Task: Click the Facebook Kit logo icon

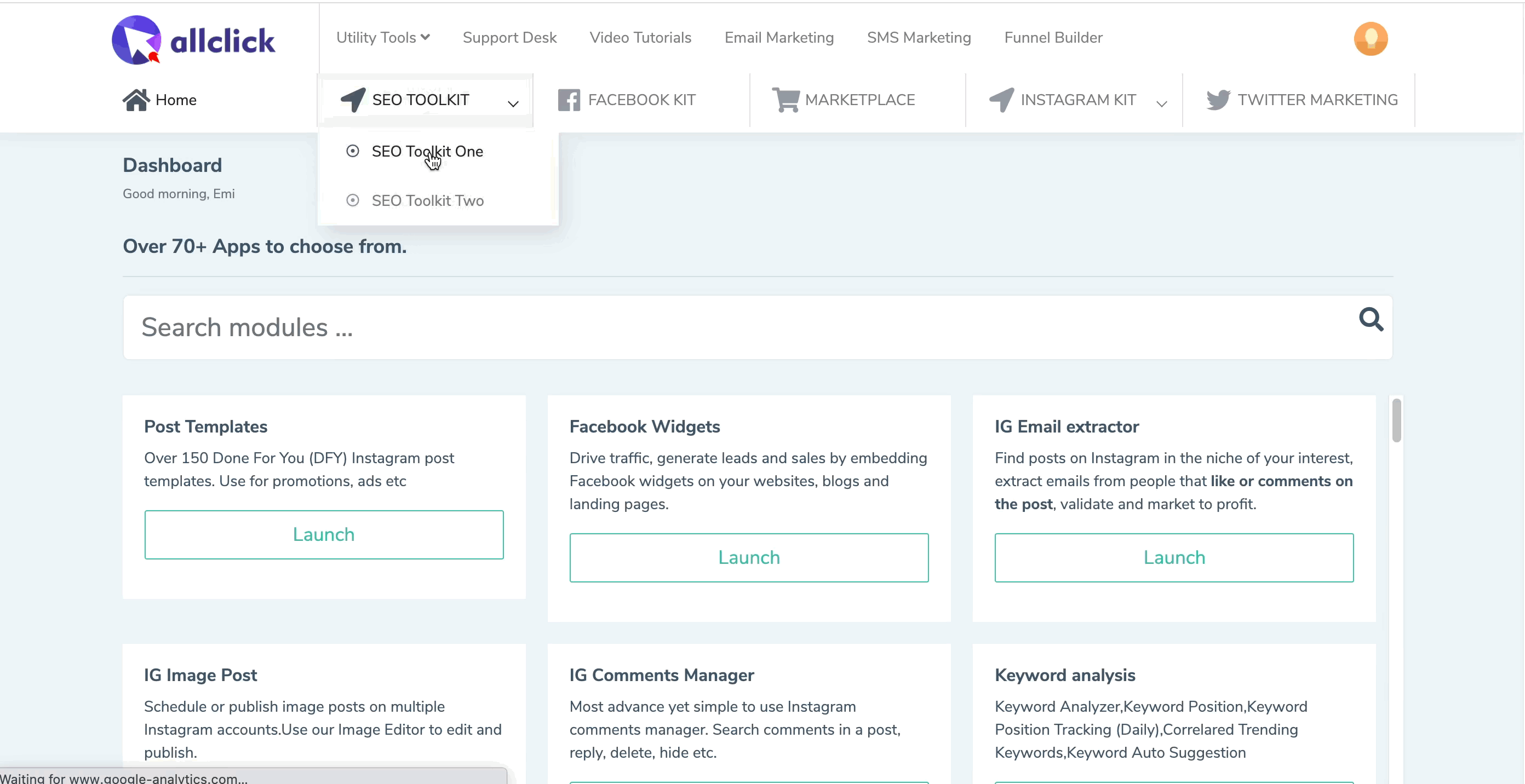Action: [x=569, y=100]
